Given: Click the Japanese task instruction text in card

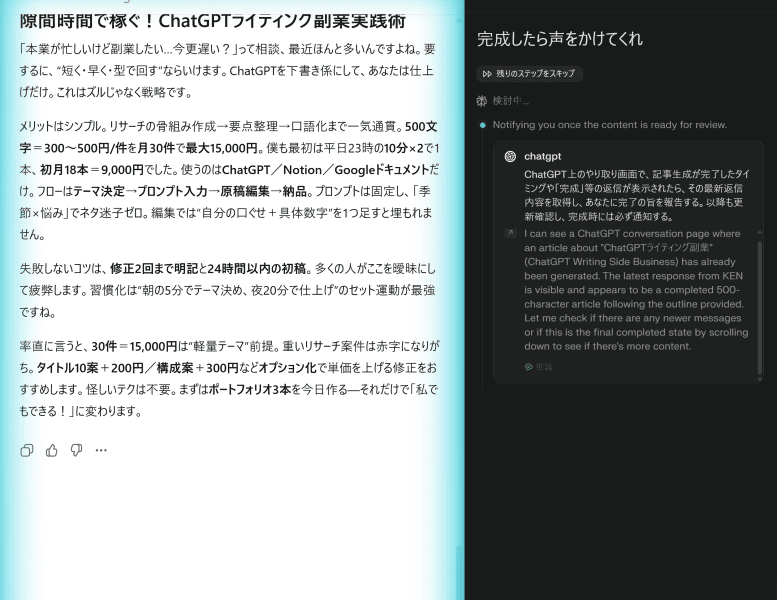Looking at the screenshot, I should [x=636, y=194].
